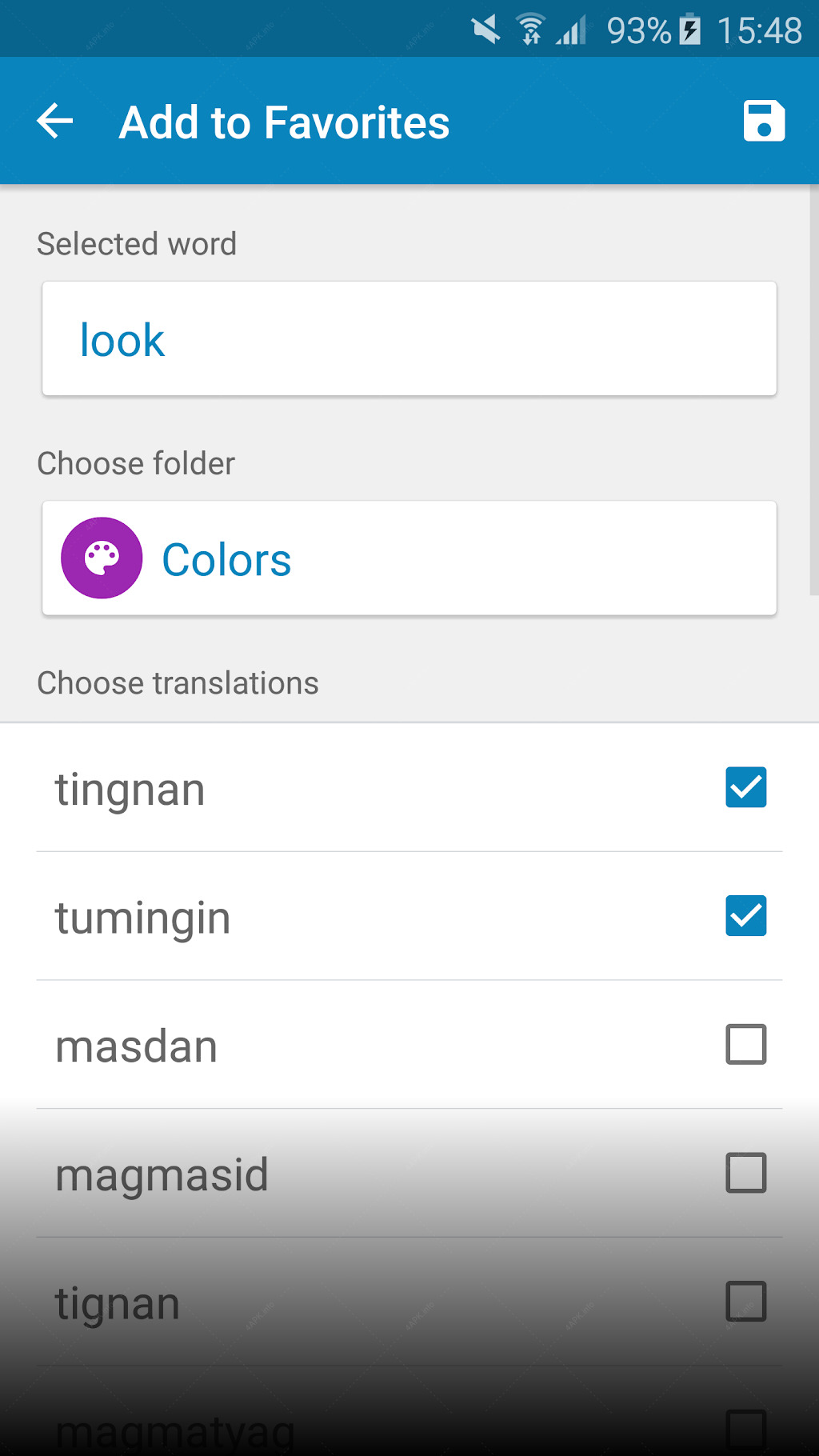Tap the purple palette folder icon
This screenshot has width=819, height=1456.
click(x=102, y=558)
